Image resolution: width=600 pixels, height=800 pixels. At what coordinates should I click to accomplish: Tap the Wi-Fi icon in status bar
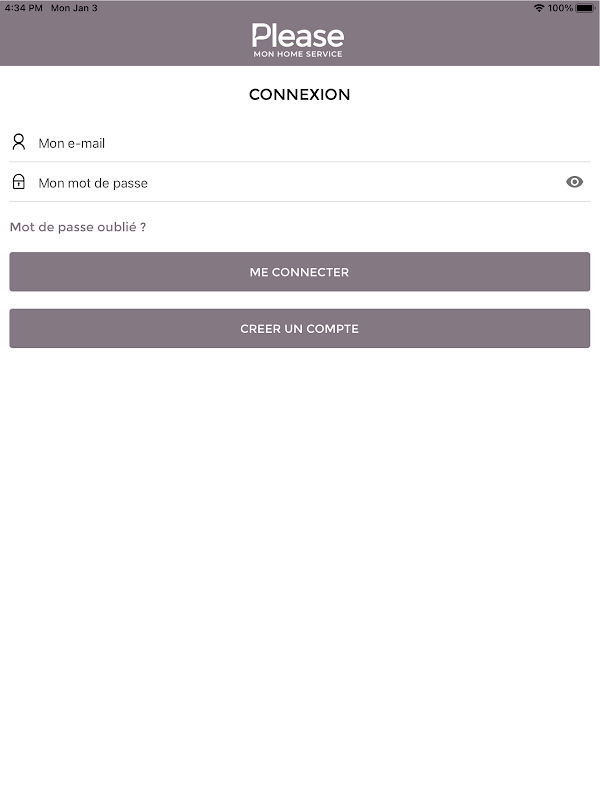539,8
